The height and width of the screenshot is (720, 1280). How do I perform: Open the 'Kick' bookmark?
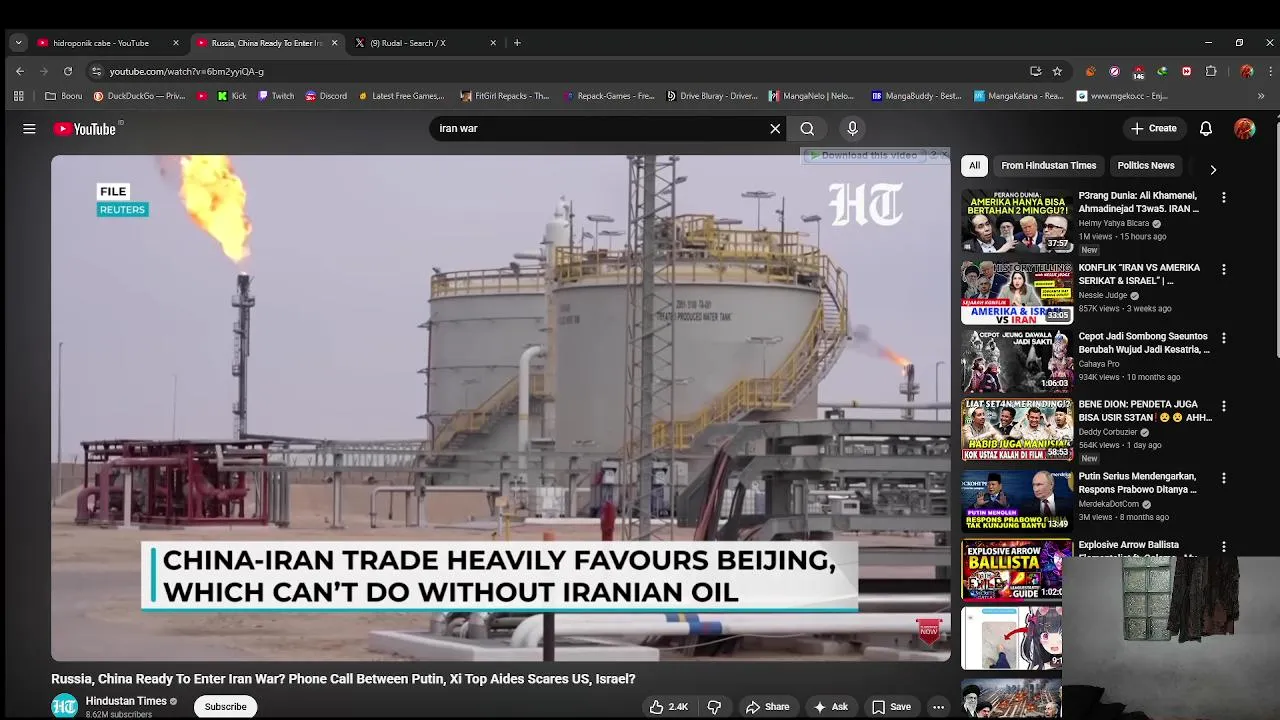pos(231,96)
